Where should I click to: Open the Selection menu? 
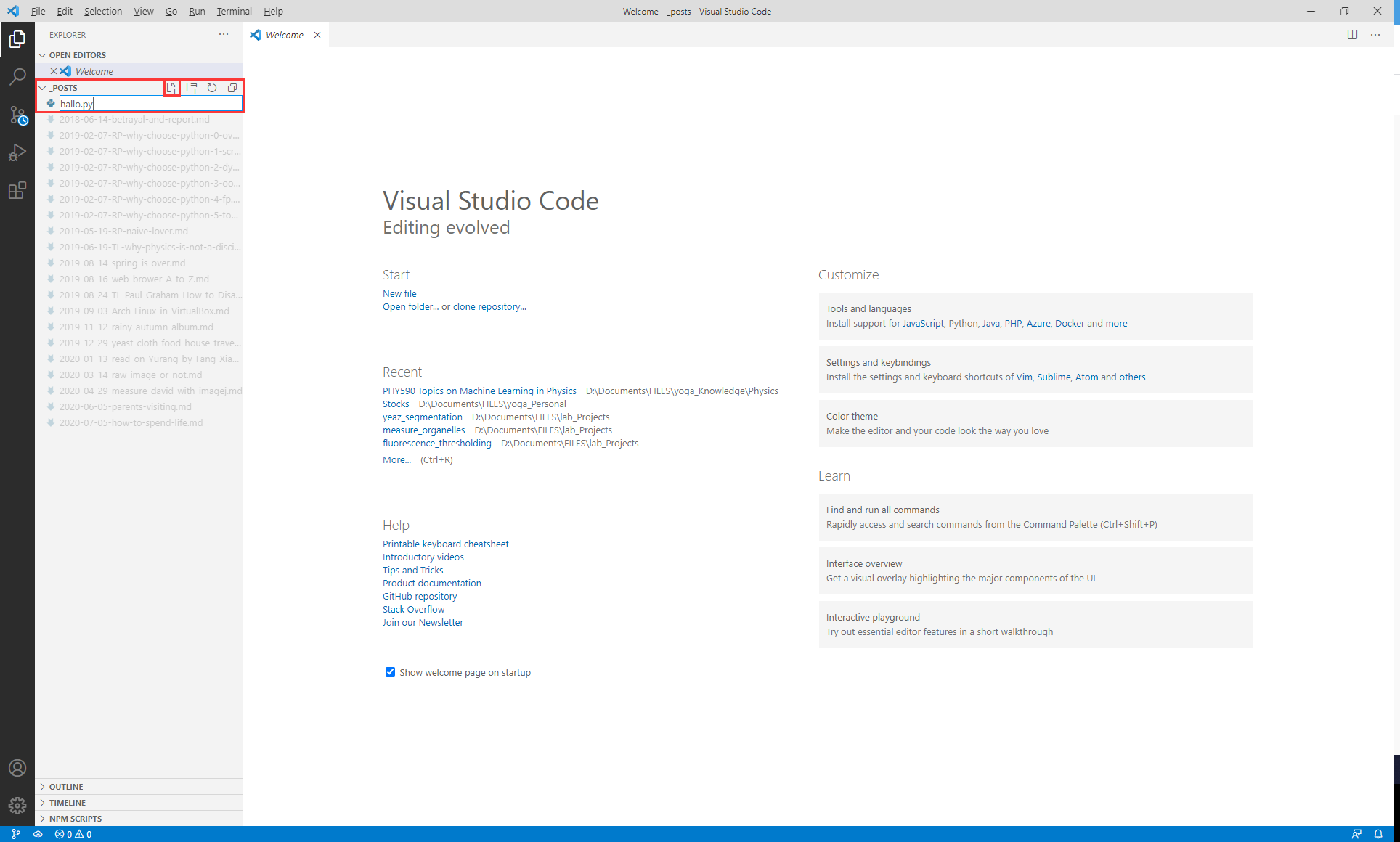coord(102,11)
